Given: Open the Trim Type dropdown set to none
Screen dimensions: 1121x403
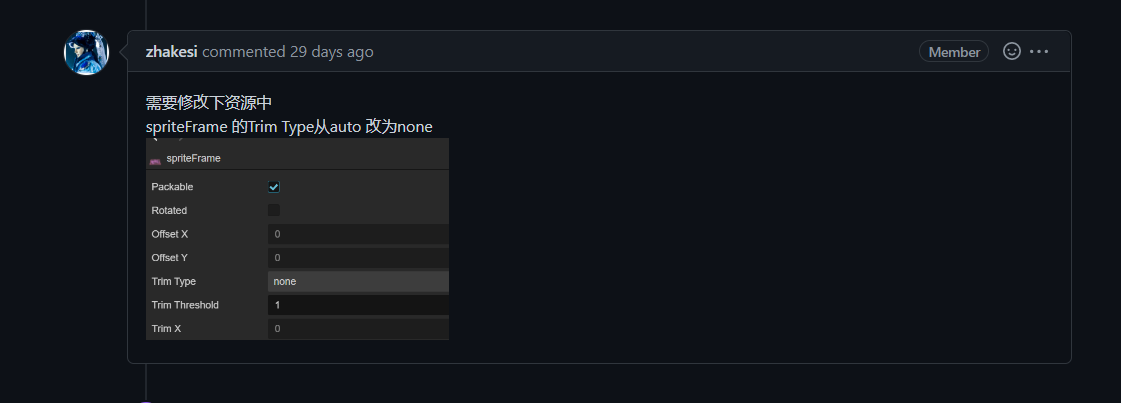Looking at the screenshot, I should point(358,282).
